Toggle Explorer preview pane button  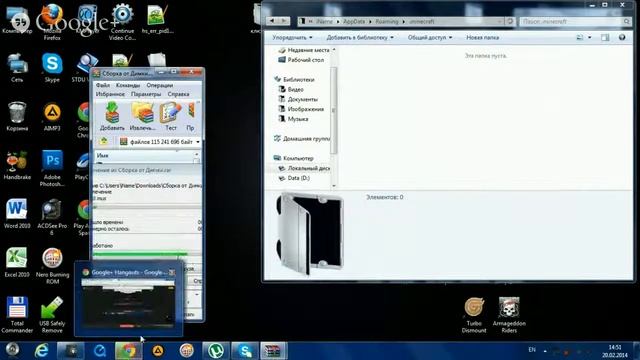[x=605, y=38]
